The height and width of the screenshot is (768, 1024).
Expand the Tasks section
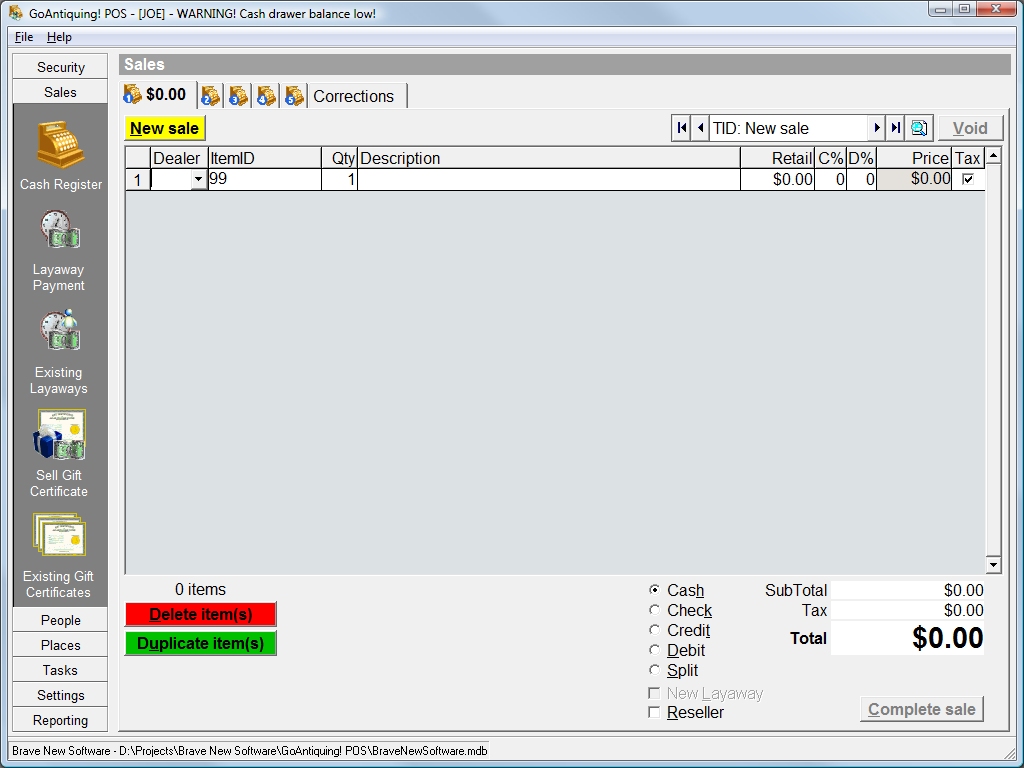pyautogui.click(x=60, y=670)
